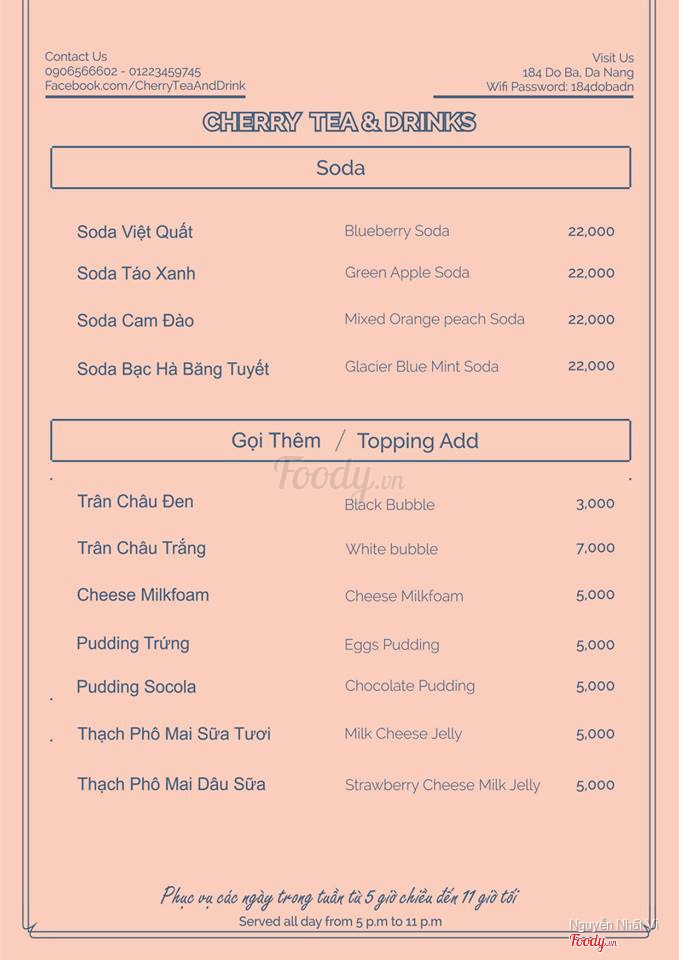Pick Soda Cam Đào from the menu
Viewport: 679px width, 960px height.
tap(135, 321)
